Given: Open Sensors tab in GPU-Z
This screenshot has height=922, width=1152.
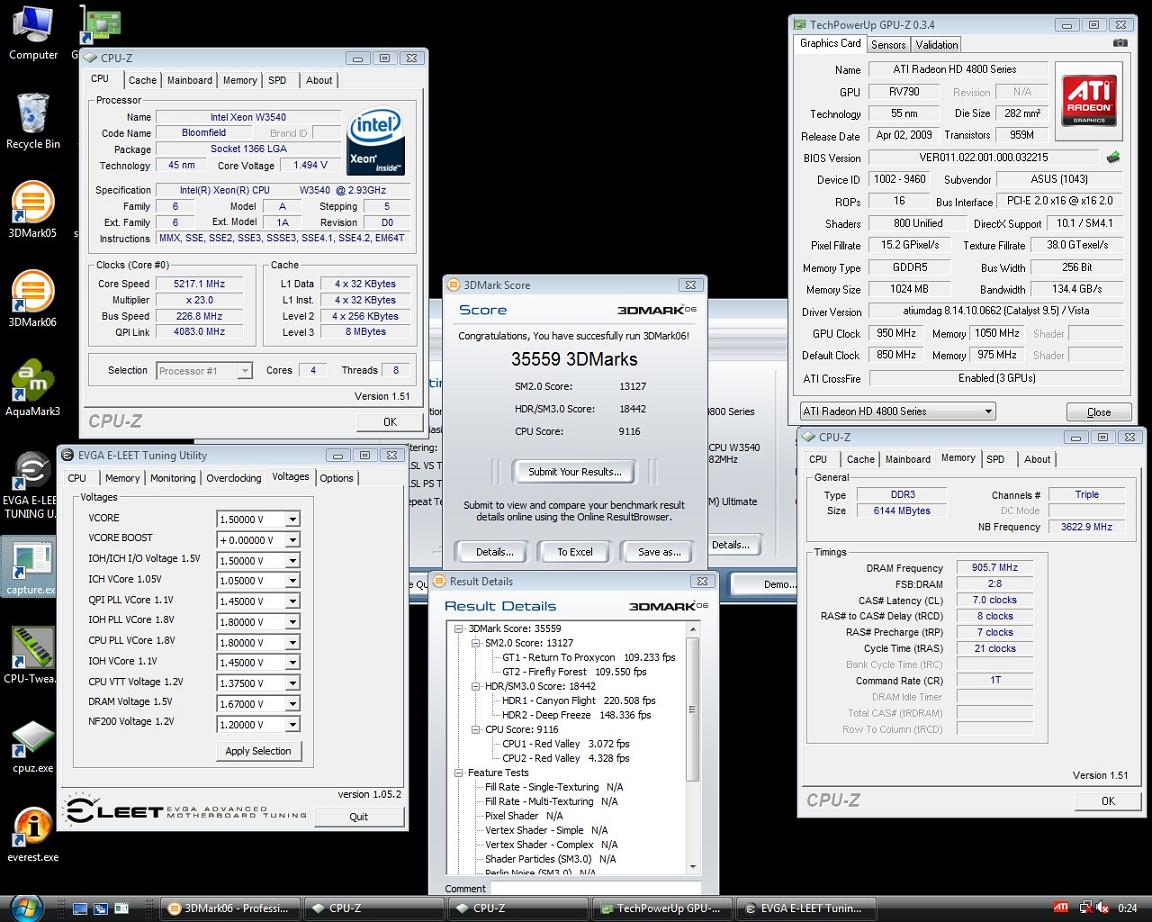Looking at the screenshot, I should 888,45.
